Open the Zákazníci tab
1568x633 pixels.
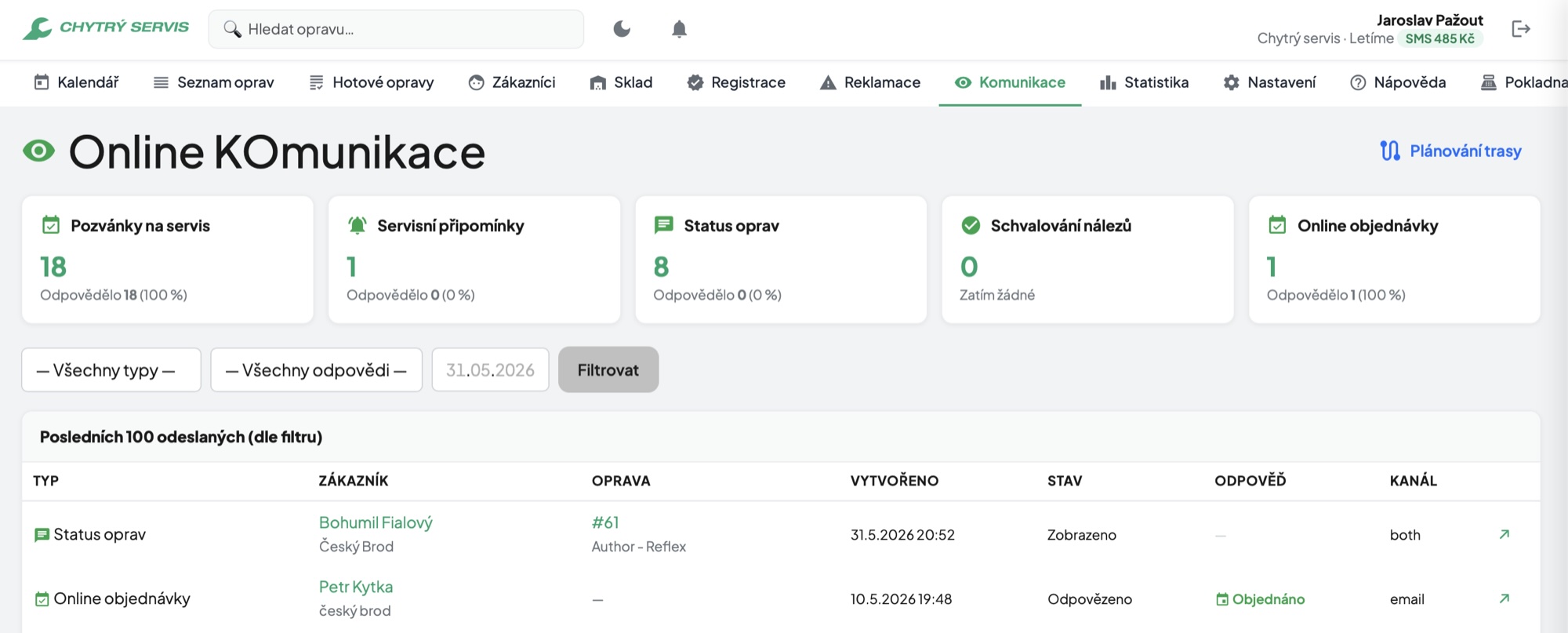pos(511,82)
